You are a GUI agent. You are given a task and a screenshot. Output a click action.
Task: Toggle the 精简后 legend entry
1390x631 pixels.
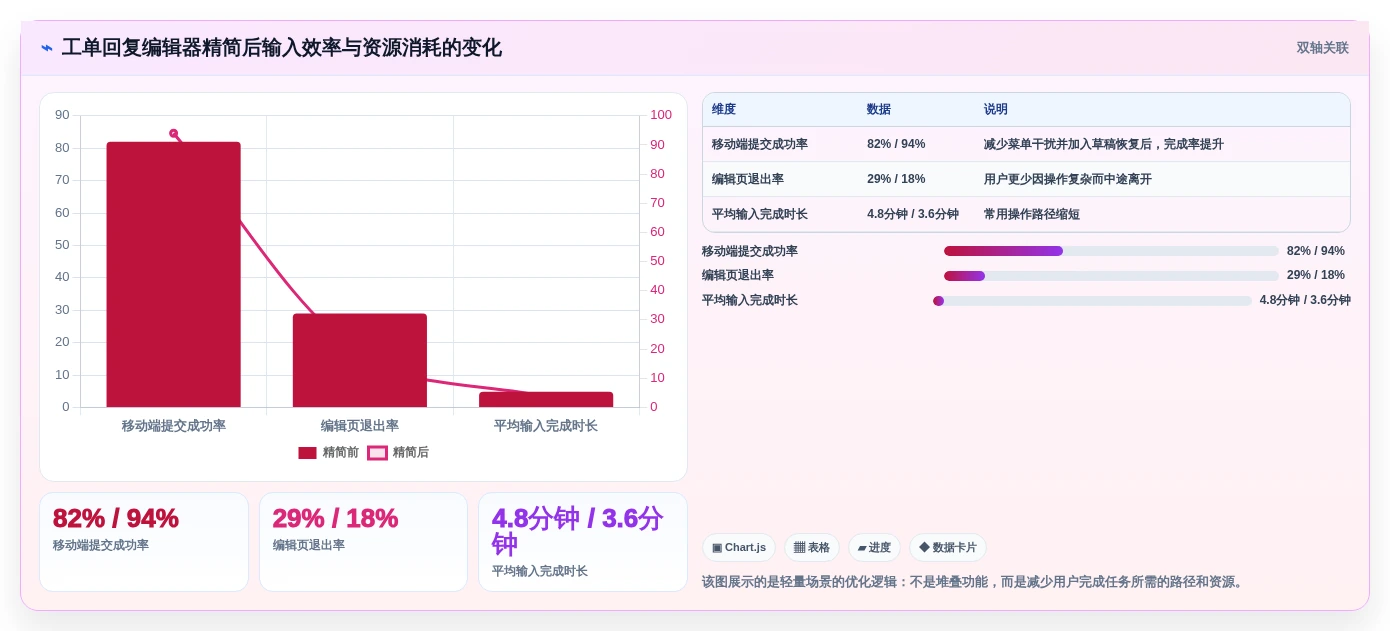[x=398, y=453]
